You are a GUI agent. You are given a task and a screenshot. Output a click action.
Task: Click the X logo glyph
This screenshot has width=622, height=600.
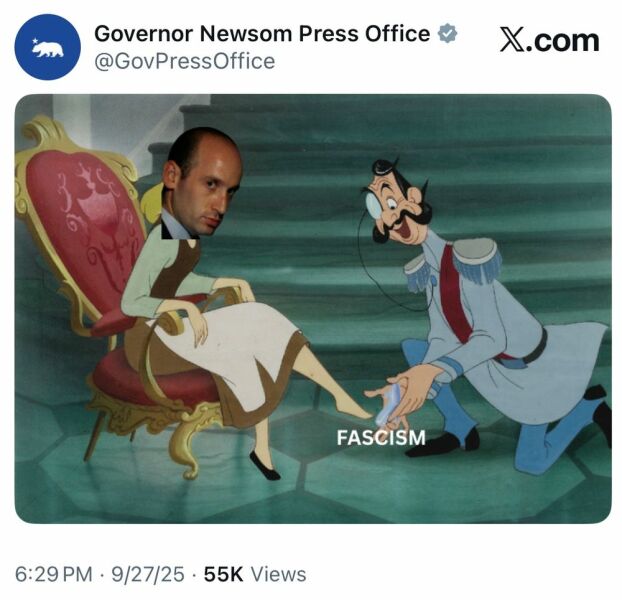[x=513, y=40]
